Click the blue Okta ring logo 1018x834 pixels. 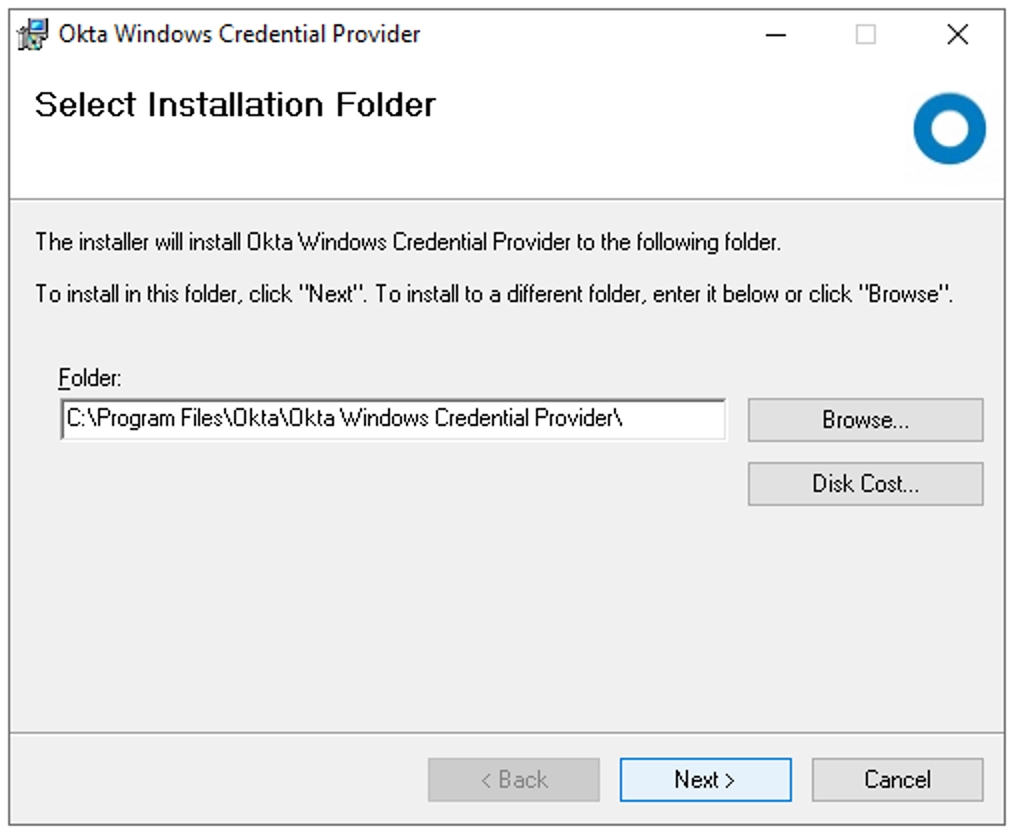coord(949,129)
